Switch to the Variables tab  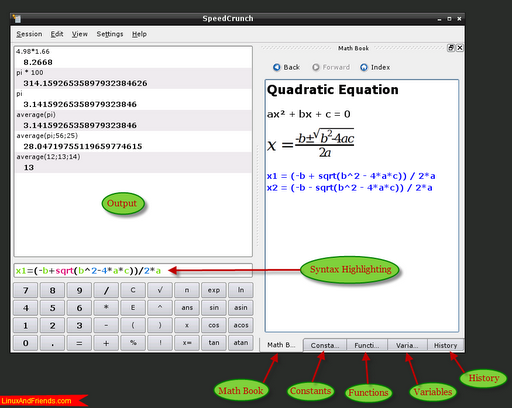click(407, 345)
